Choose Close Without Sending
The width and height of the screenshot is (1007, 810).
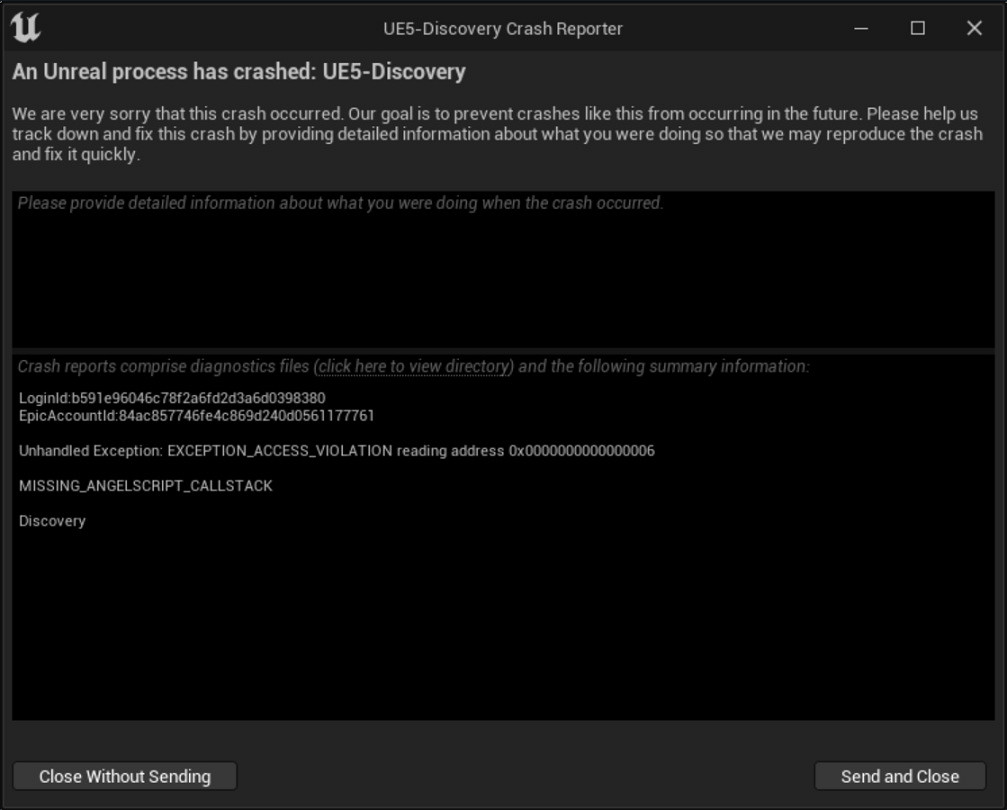pyautogui.click(x=125, y=776)
